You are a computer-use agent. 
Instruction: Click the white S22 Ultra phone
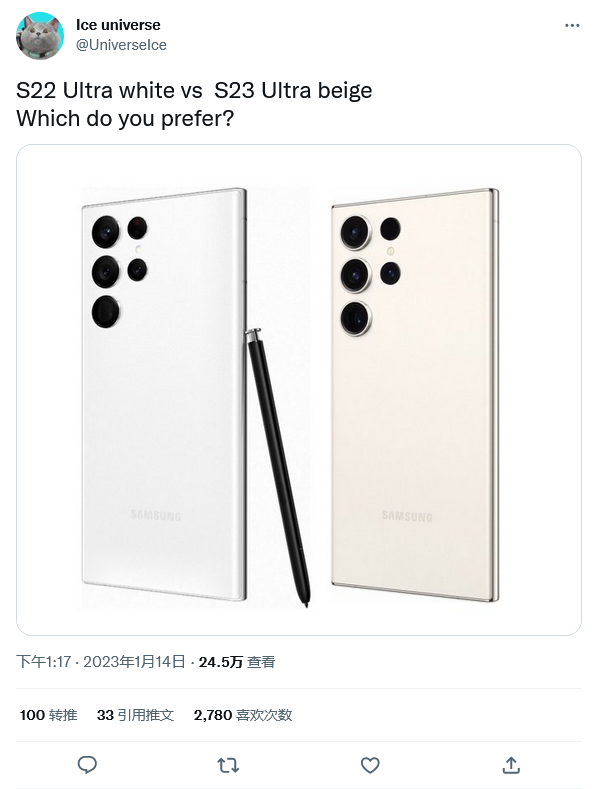pos(164,394)
